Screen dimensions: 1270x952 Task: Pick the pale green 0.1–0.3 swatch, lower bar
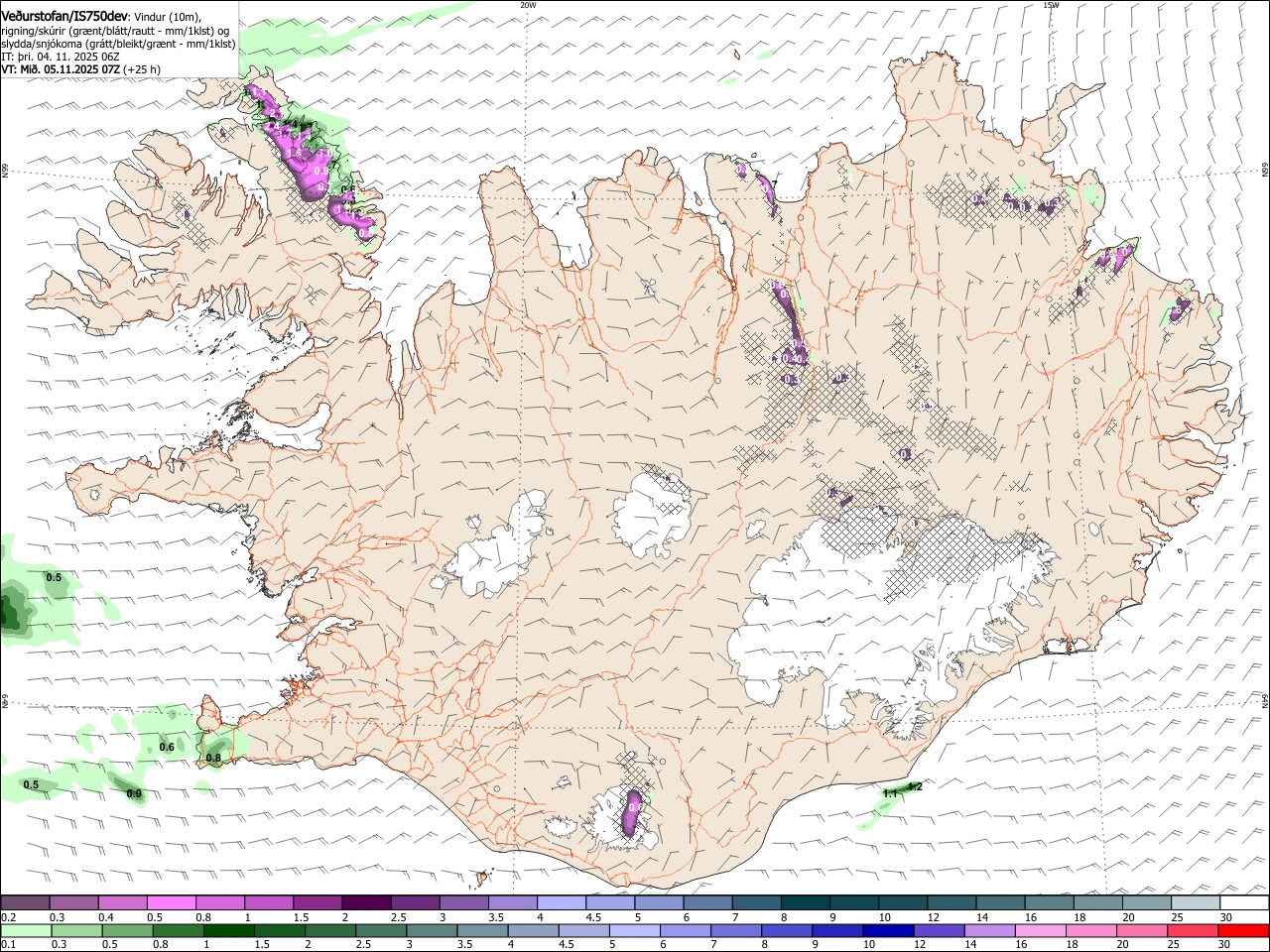[x=26, y=930]
